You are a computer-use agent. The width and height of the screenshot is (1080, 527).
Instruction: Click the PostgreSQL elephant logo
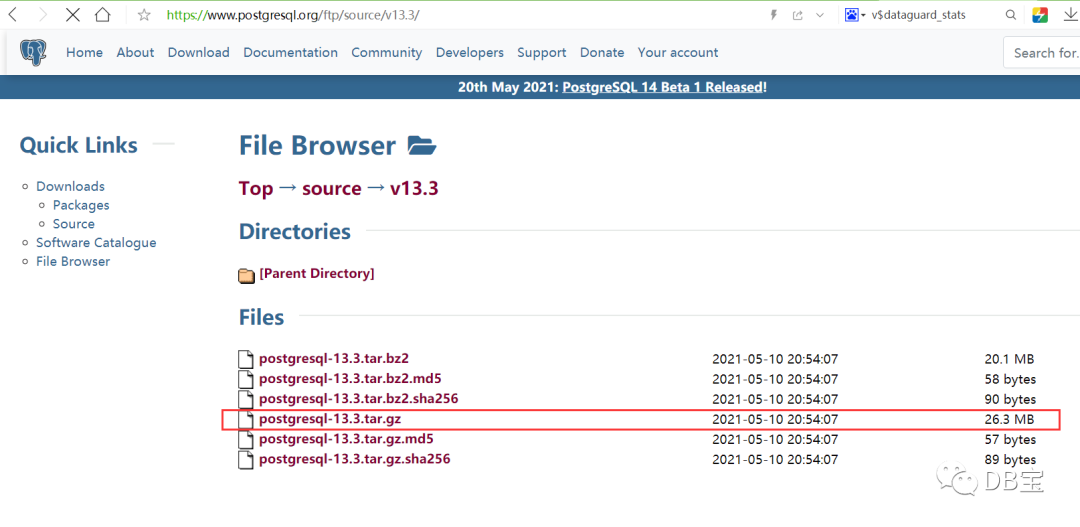33,52
